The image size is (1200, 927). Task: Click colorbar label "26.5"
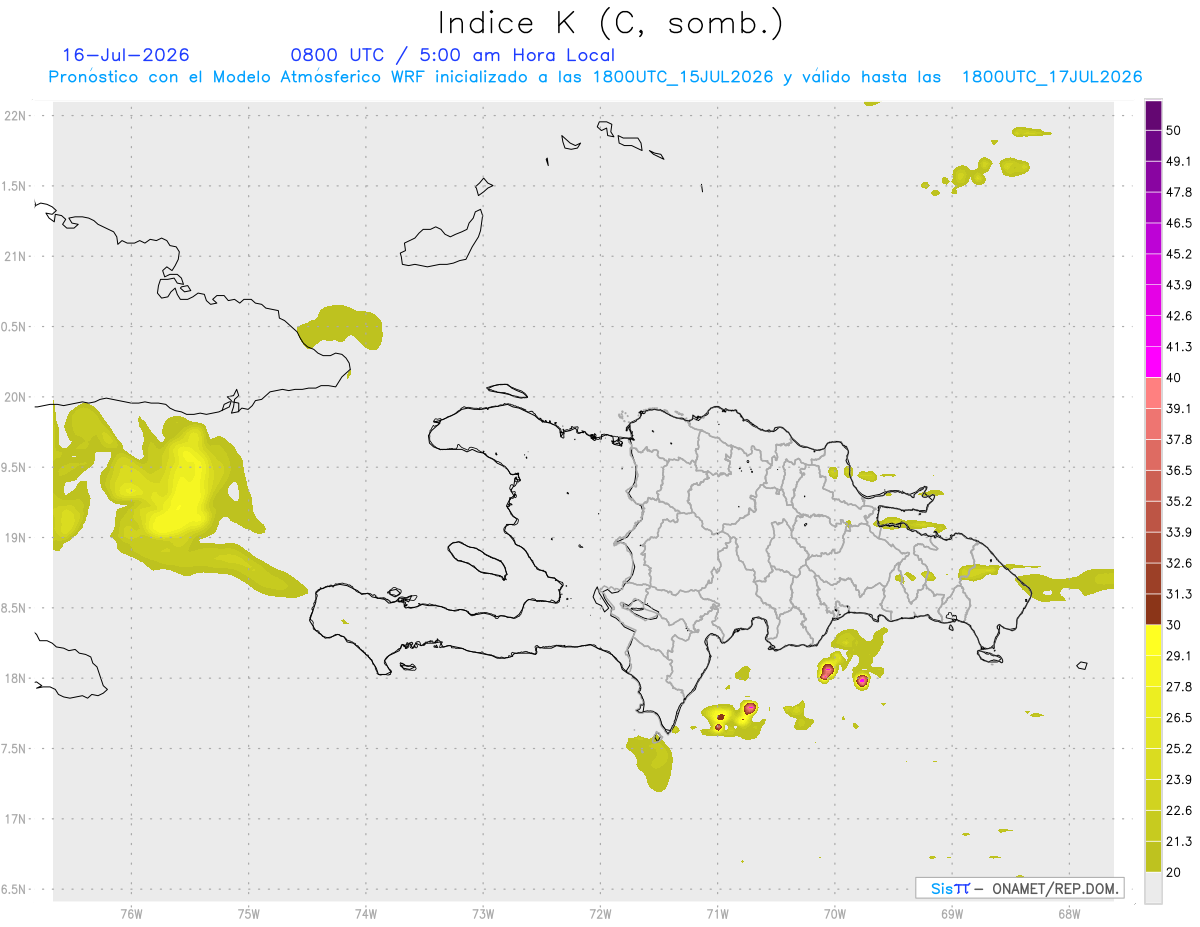[x=1179, y=718]
